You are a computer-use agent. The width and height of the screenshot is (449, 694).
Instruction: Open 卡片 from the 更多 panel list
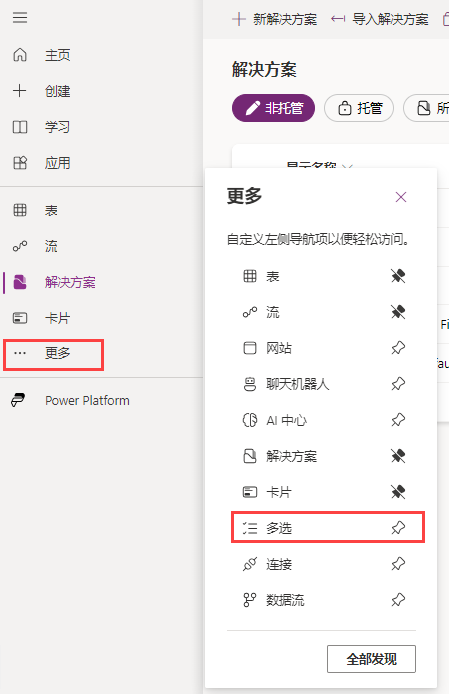(279, 492)
